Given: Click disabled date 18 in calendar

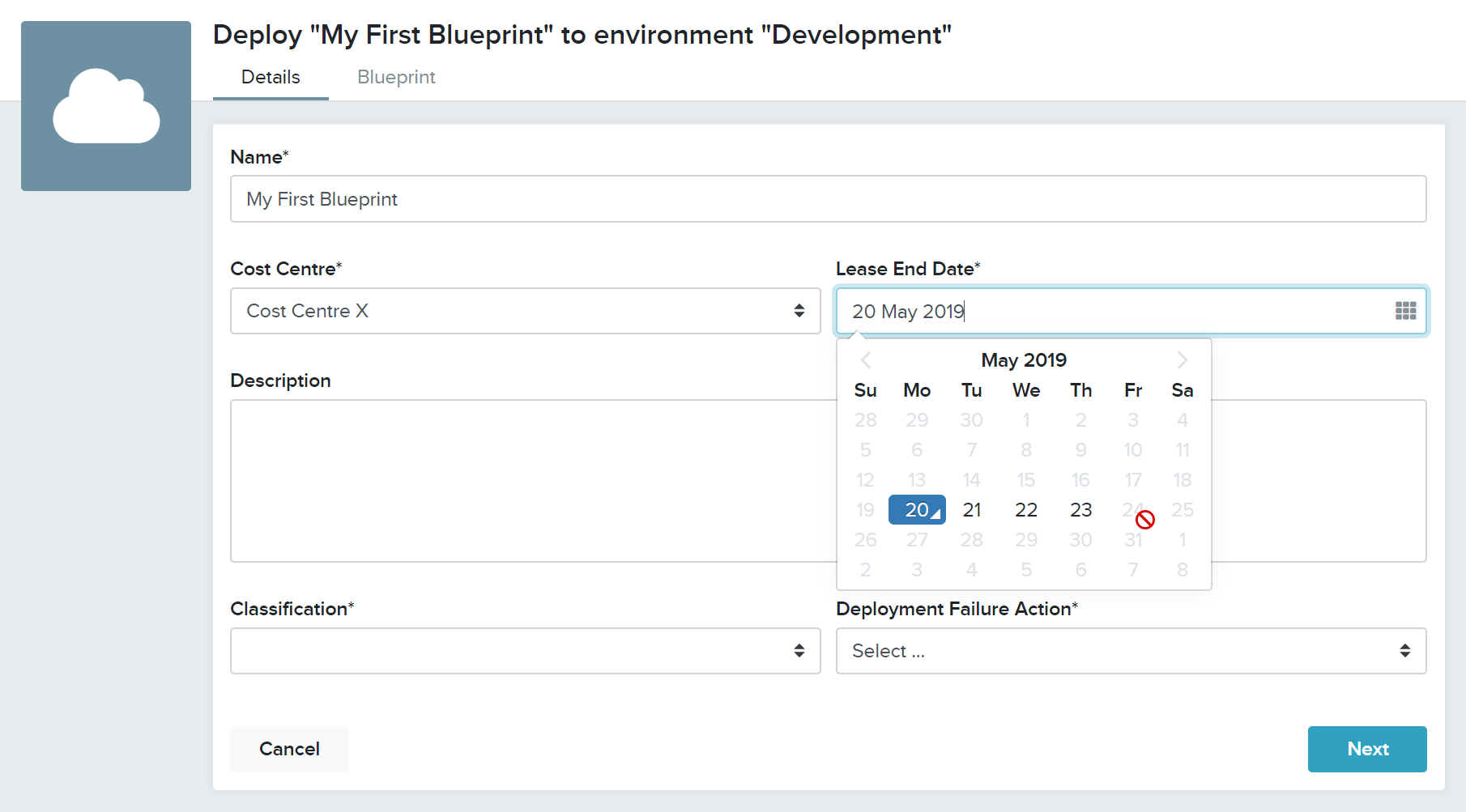Looking at the screenshot, I should pyautogui.click(x=1183, y=480).
